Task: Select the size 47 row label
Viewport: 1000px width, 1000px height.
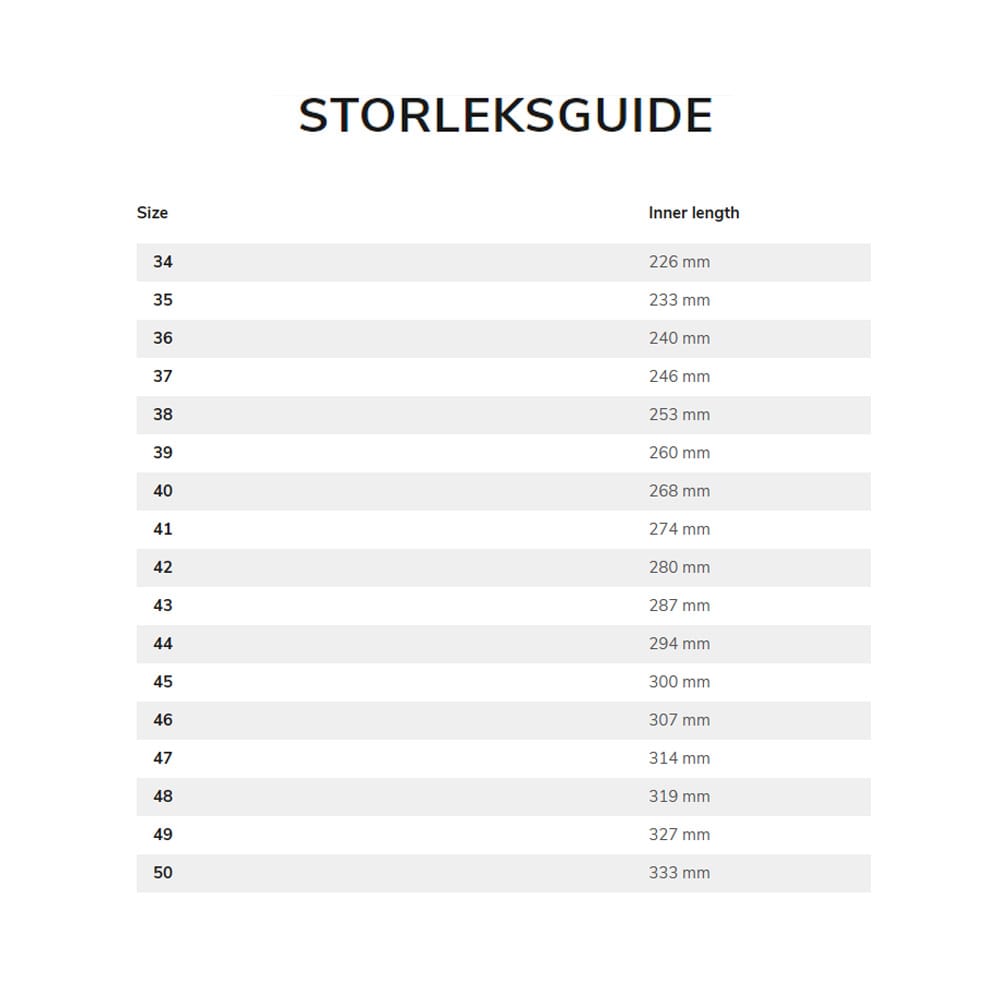Action: tap(163, 758)
